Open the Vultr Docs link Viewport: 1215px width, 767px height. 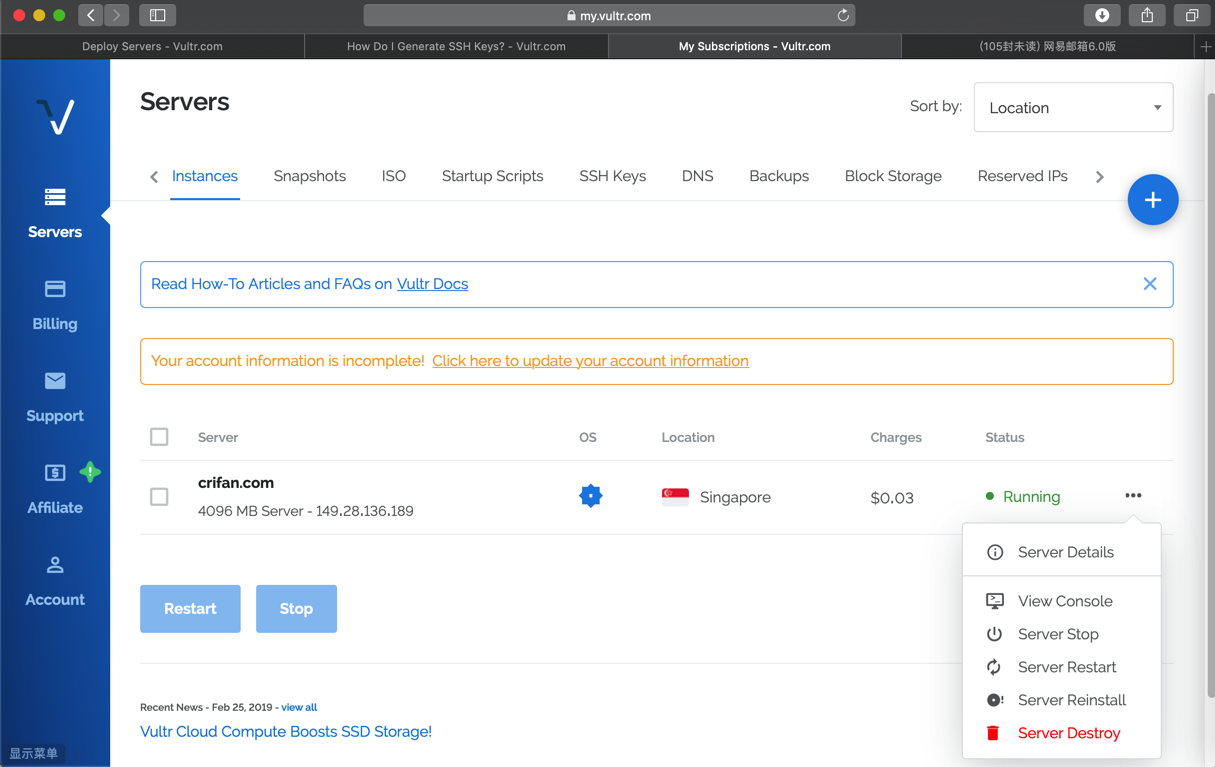(432, 284)
